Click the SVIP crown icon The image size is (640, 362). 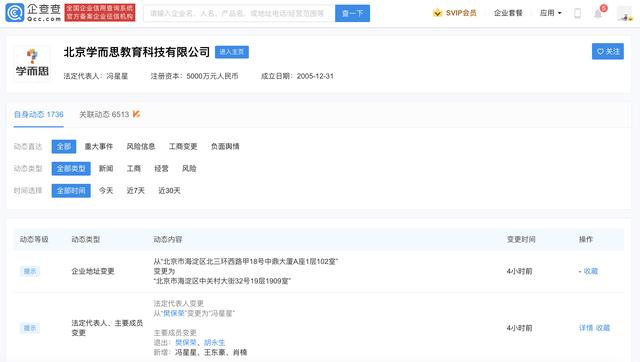tap(437, 13)
